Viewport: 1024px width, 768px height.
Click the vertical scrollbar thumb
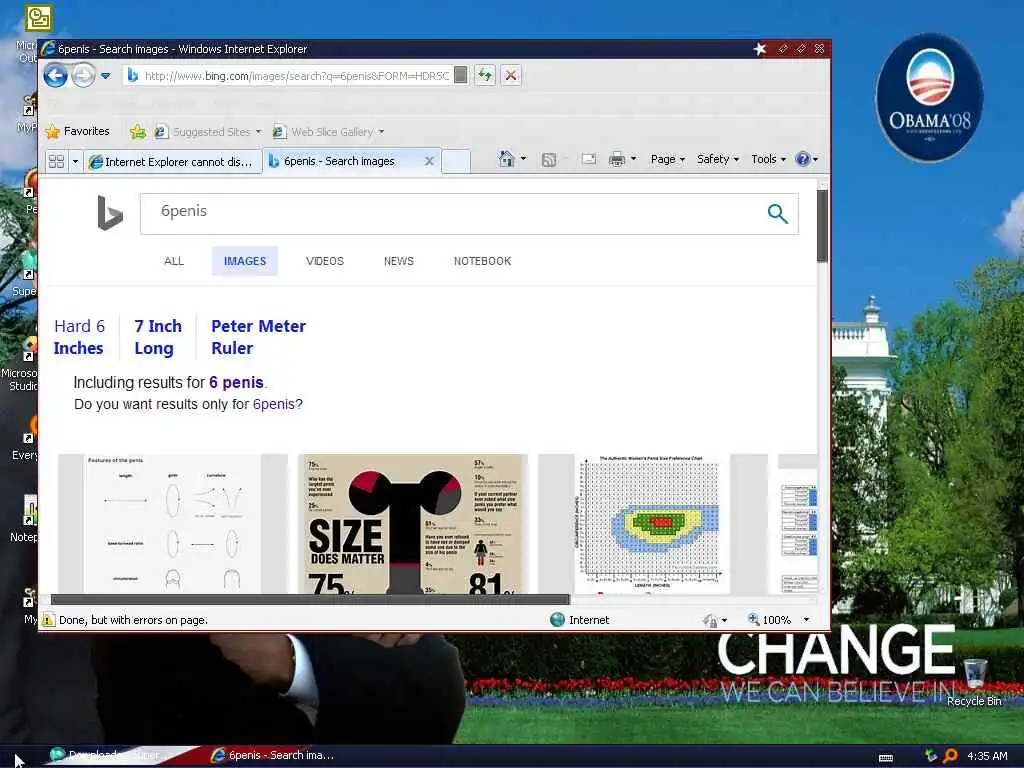[822, 226]
